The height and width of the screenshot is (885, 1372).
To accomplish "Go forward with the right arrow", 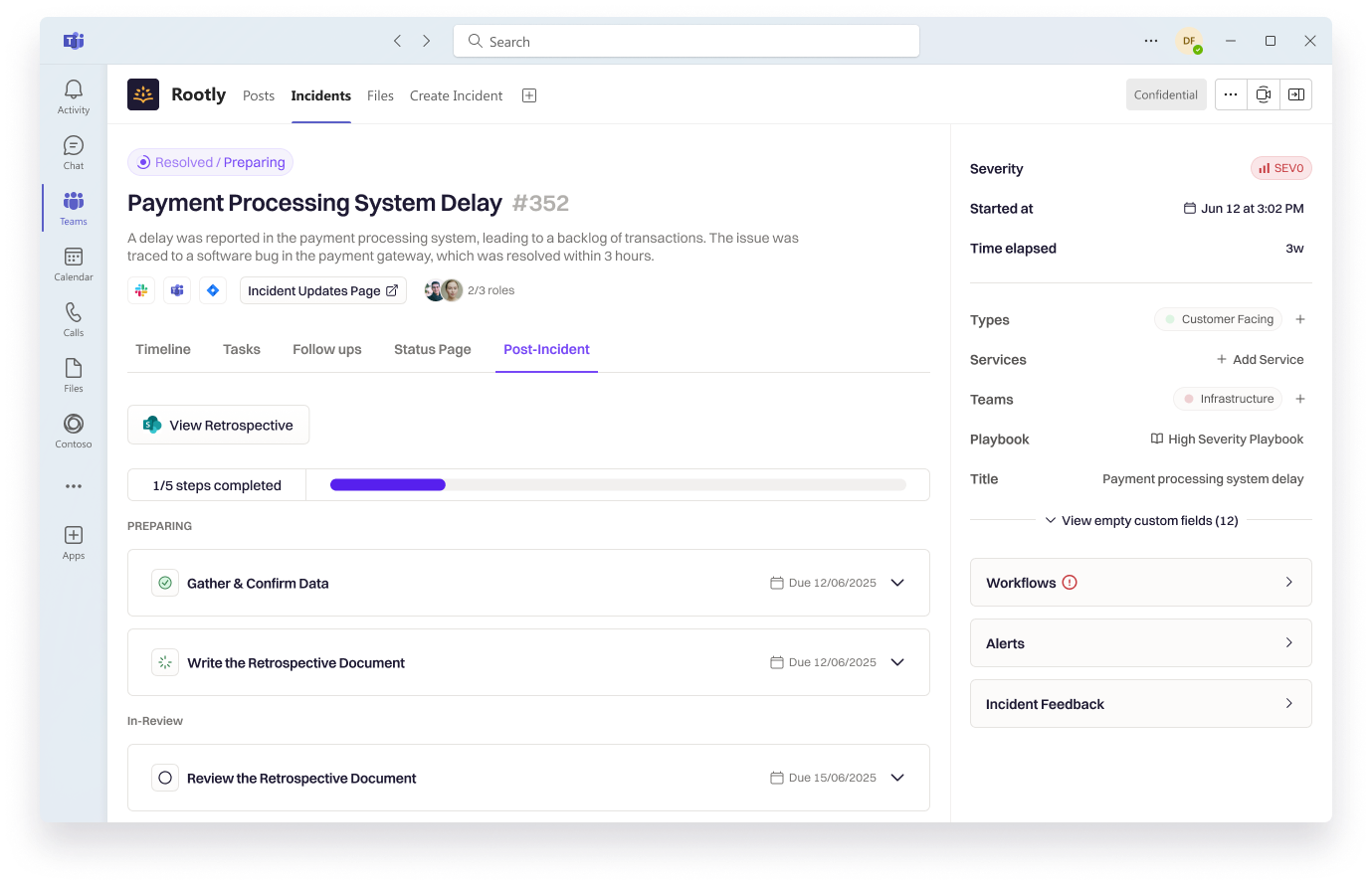I will pos(426,41).
